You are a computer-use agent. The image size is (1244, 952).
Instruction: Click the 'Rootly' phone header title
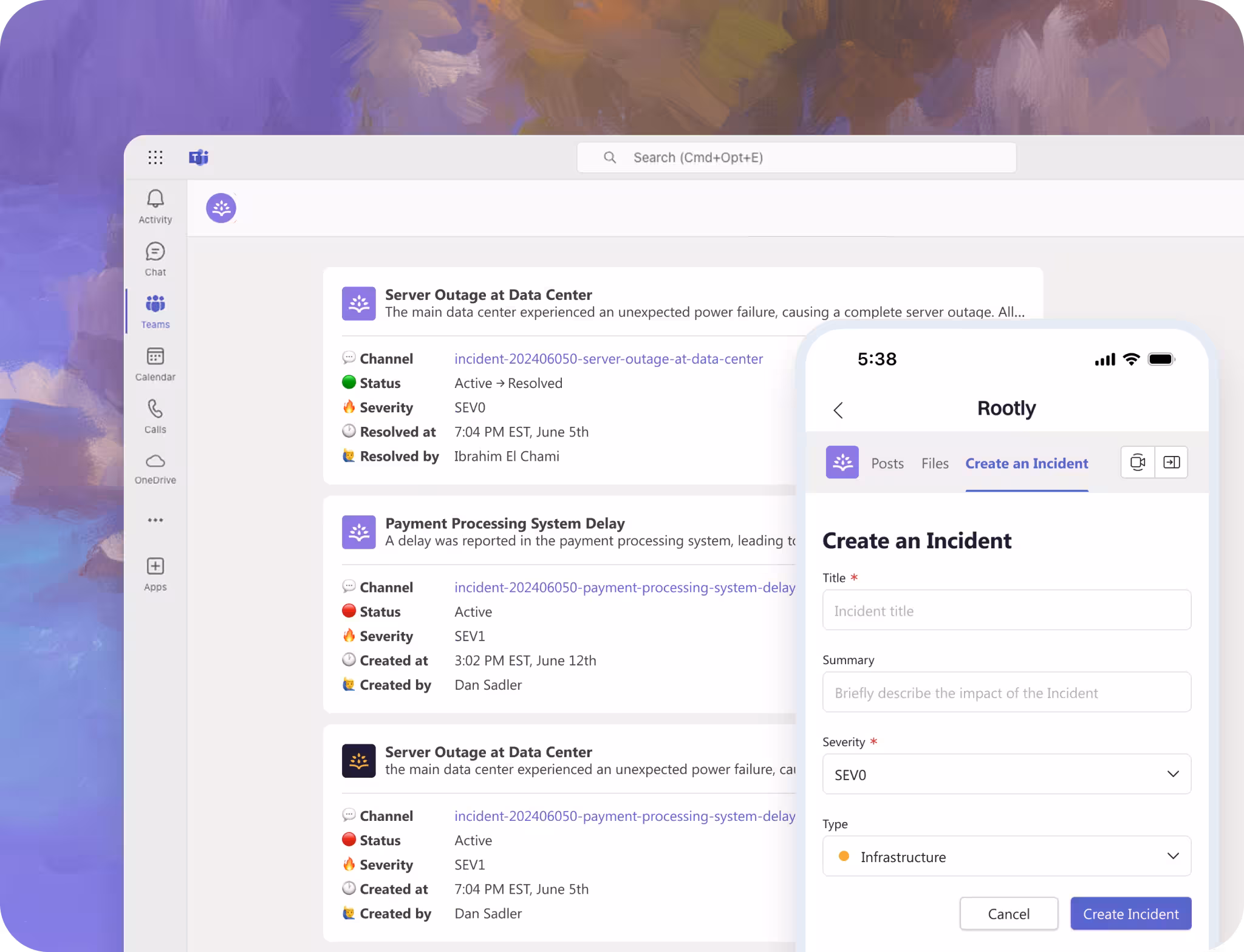[x=1006, y=408]
